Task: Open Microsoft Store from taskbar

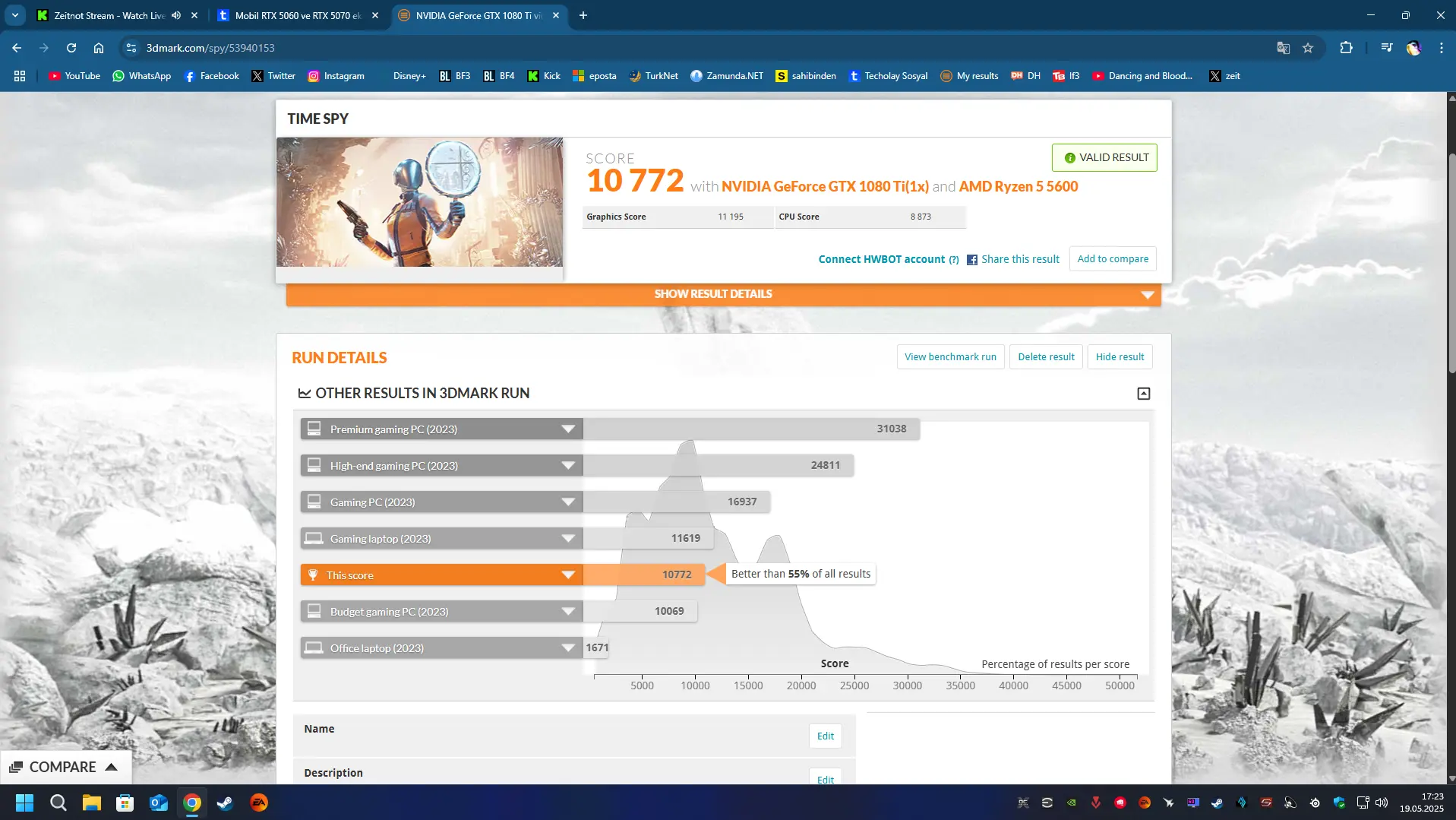Action: coord(125,803)
